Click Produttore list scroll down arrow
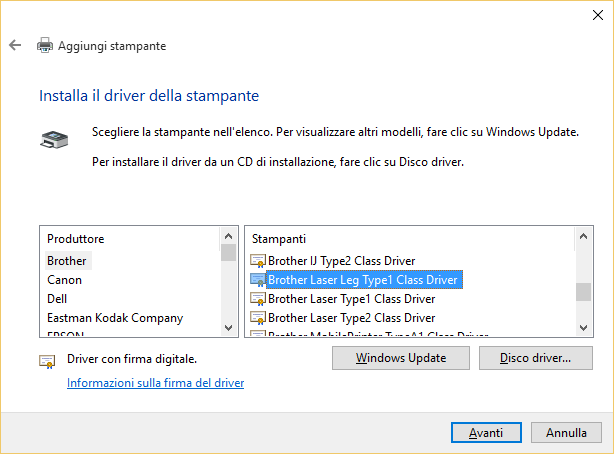The width and height of the screenshot is (614, 454). coord(229,327)
